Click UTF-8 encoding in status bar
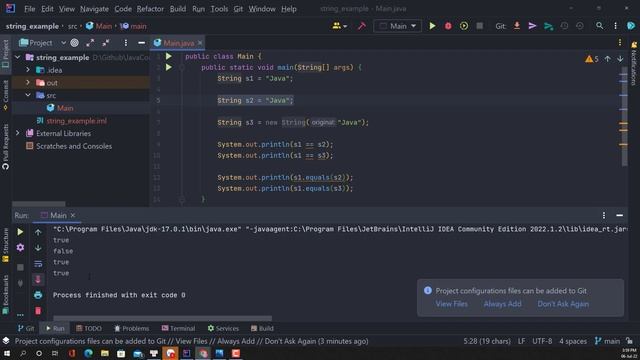 542,341
